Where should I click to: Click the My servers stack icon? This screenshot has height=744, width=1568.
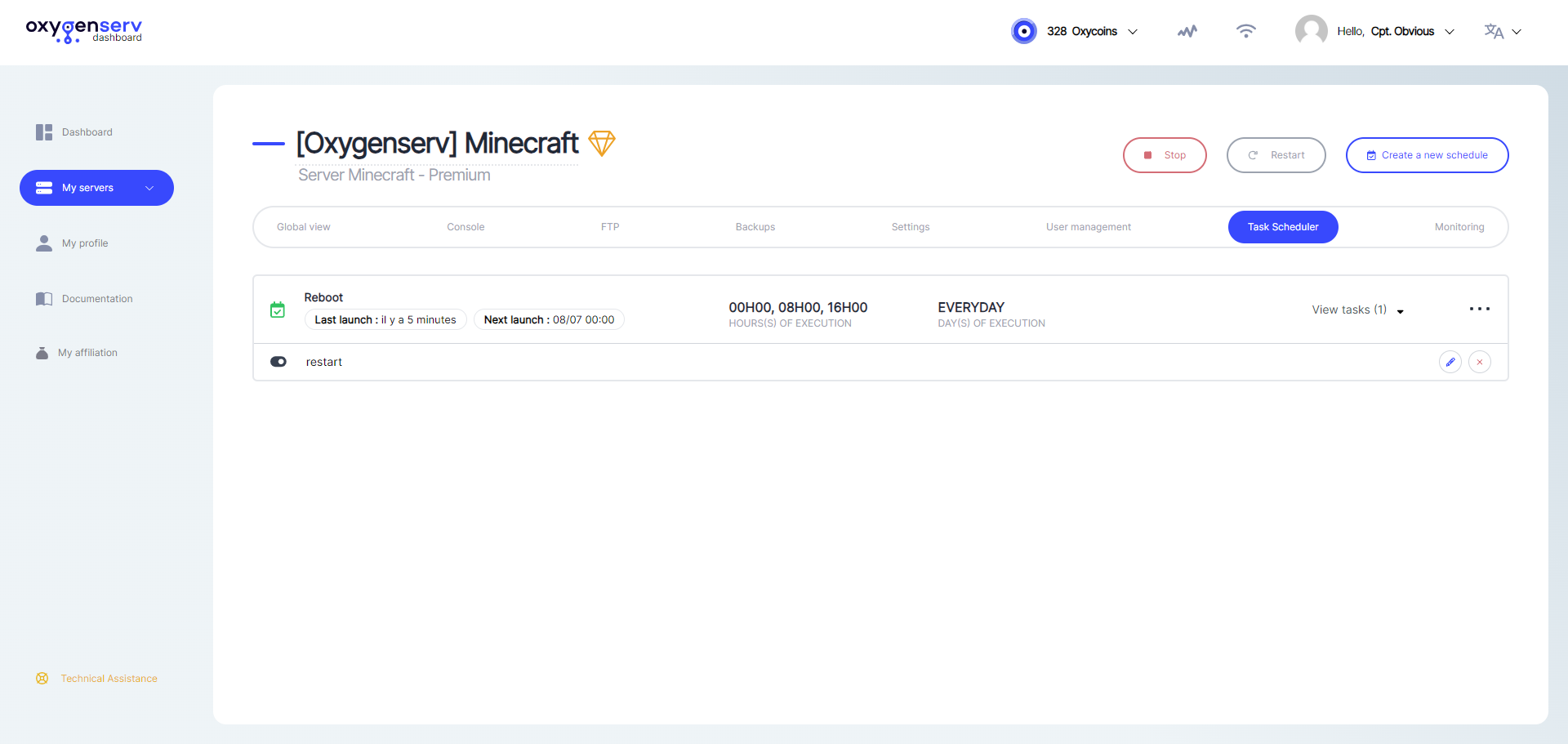44,188
